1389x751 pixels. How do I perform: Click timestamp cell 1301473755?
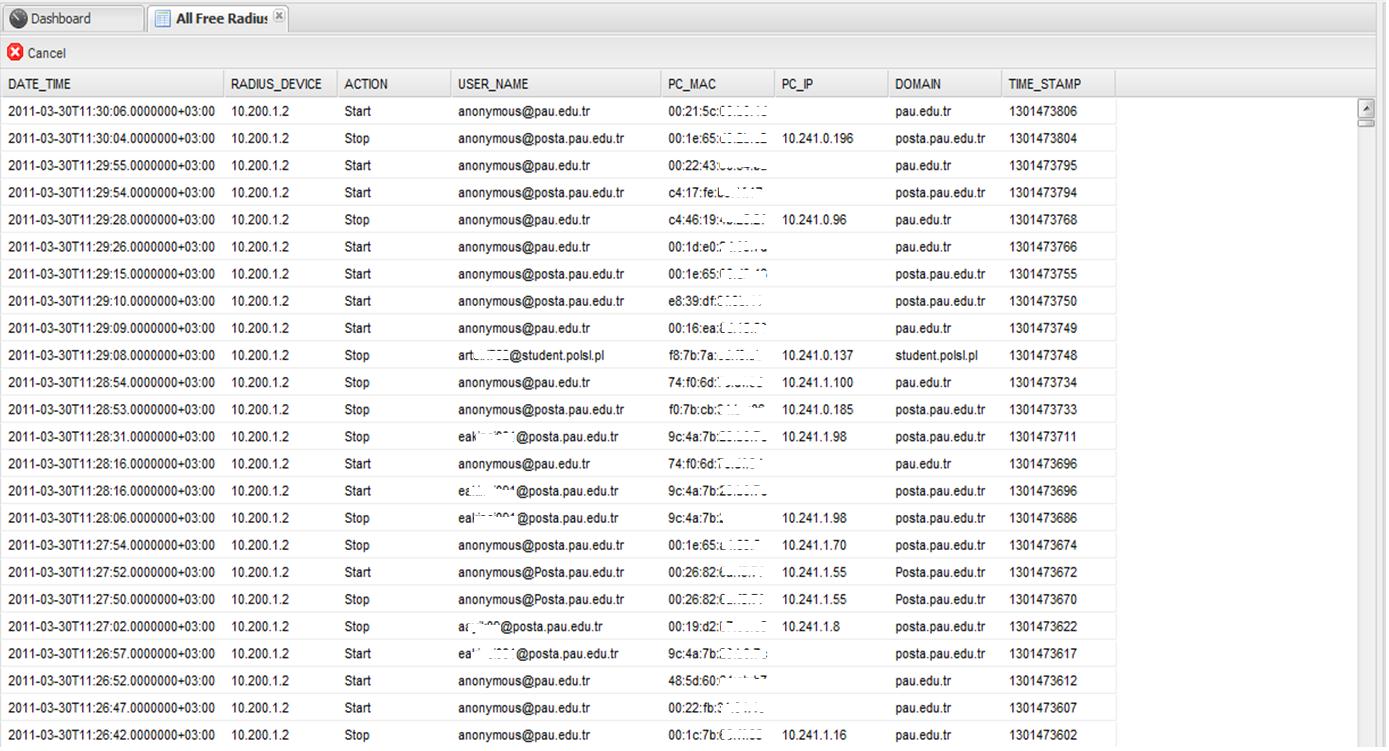pos(1043,274)
